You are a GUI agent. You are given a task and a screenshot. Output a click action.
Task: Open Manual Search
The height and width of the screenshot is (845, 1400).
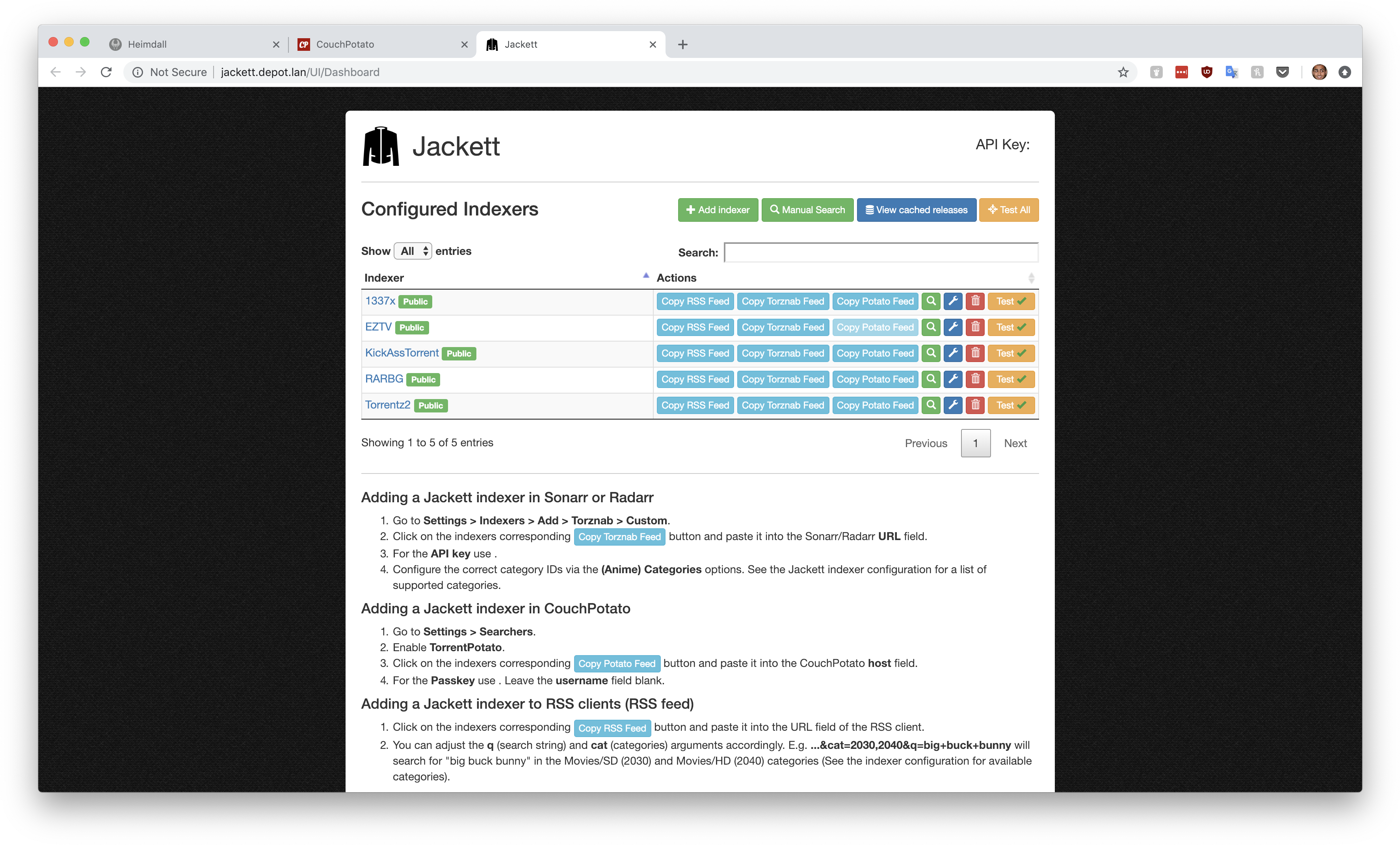pos(807,210)
